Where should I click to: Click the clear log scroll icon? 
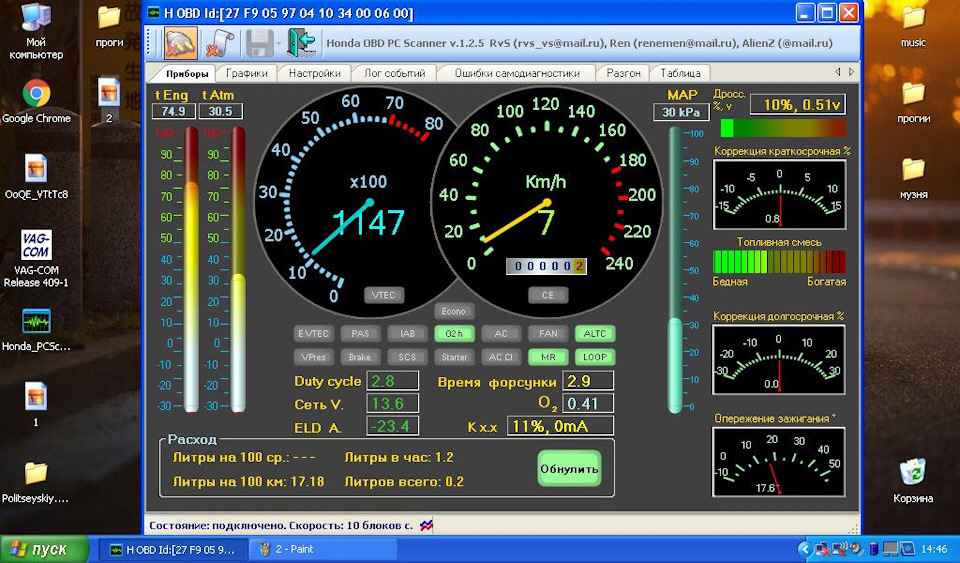219,43
